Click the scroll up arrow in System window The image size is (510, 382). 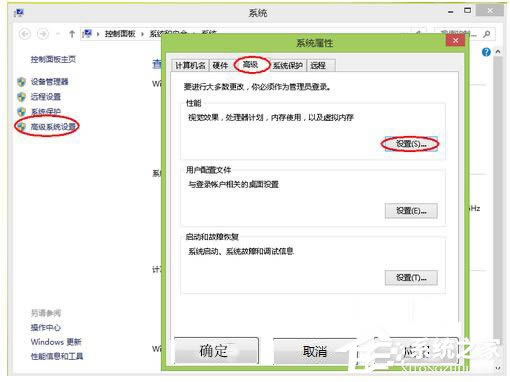tap(498, 52)
